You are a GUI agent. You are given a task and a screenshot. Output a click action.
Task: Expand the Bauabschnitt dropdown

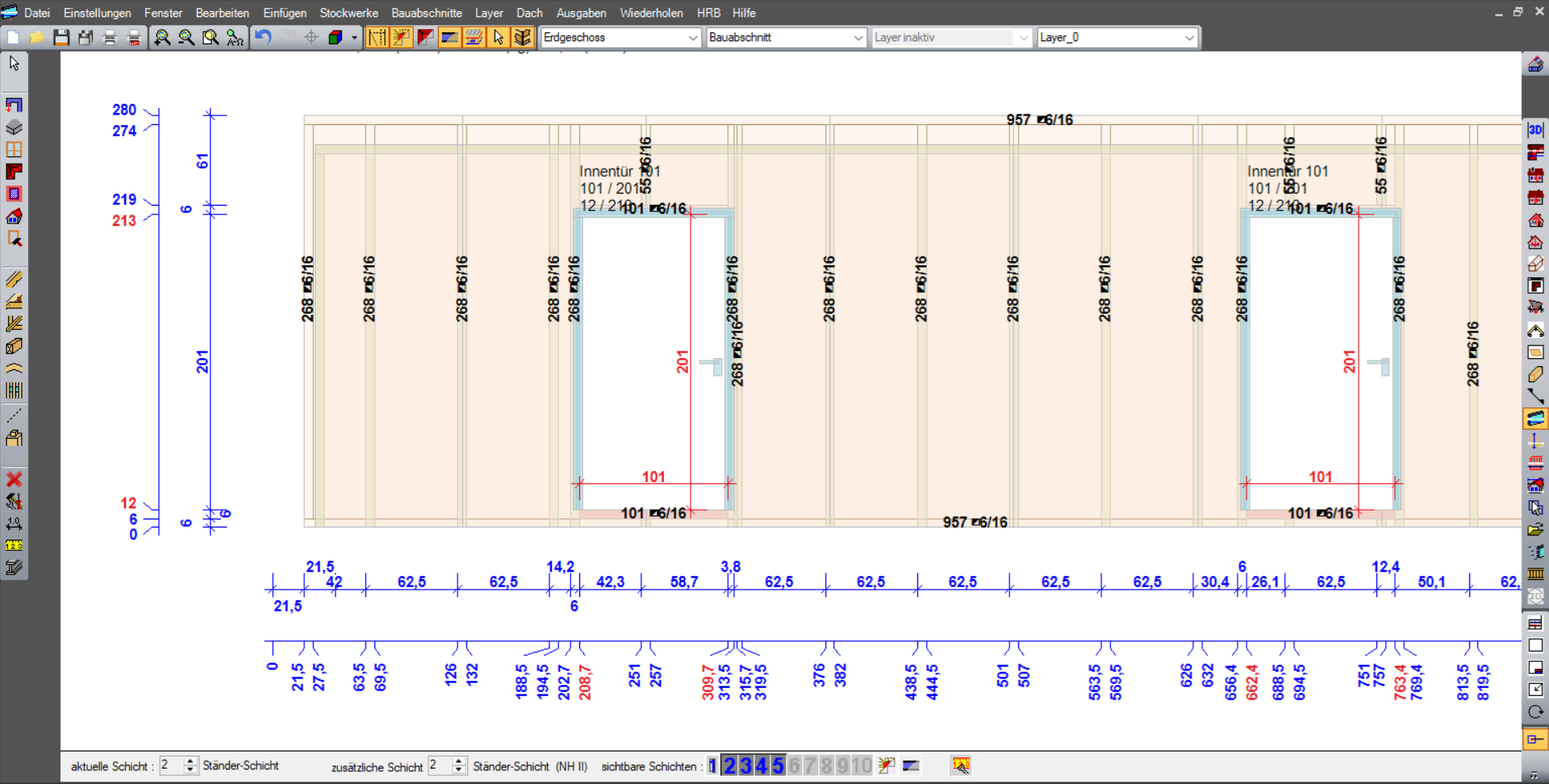(x=858, y=38)
